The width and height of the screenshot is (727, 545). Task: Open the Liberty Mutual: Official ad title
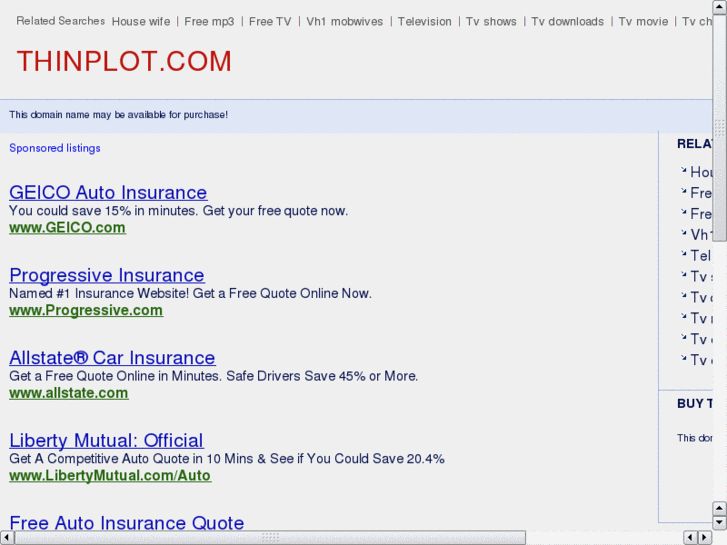pos(106,440)
